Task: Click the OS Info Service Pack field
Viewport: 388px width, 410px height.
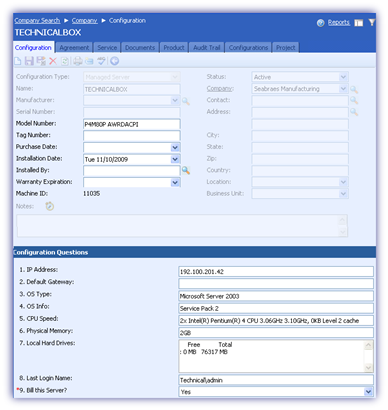Action: 276,308
